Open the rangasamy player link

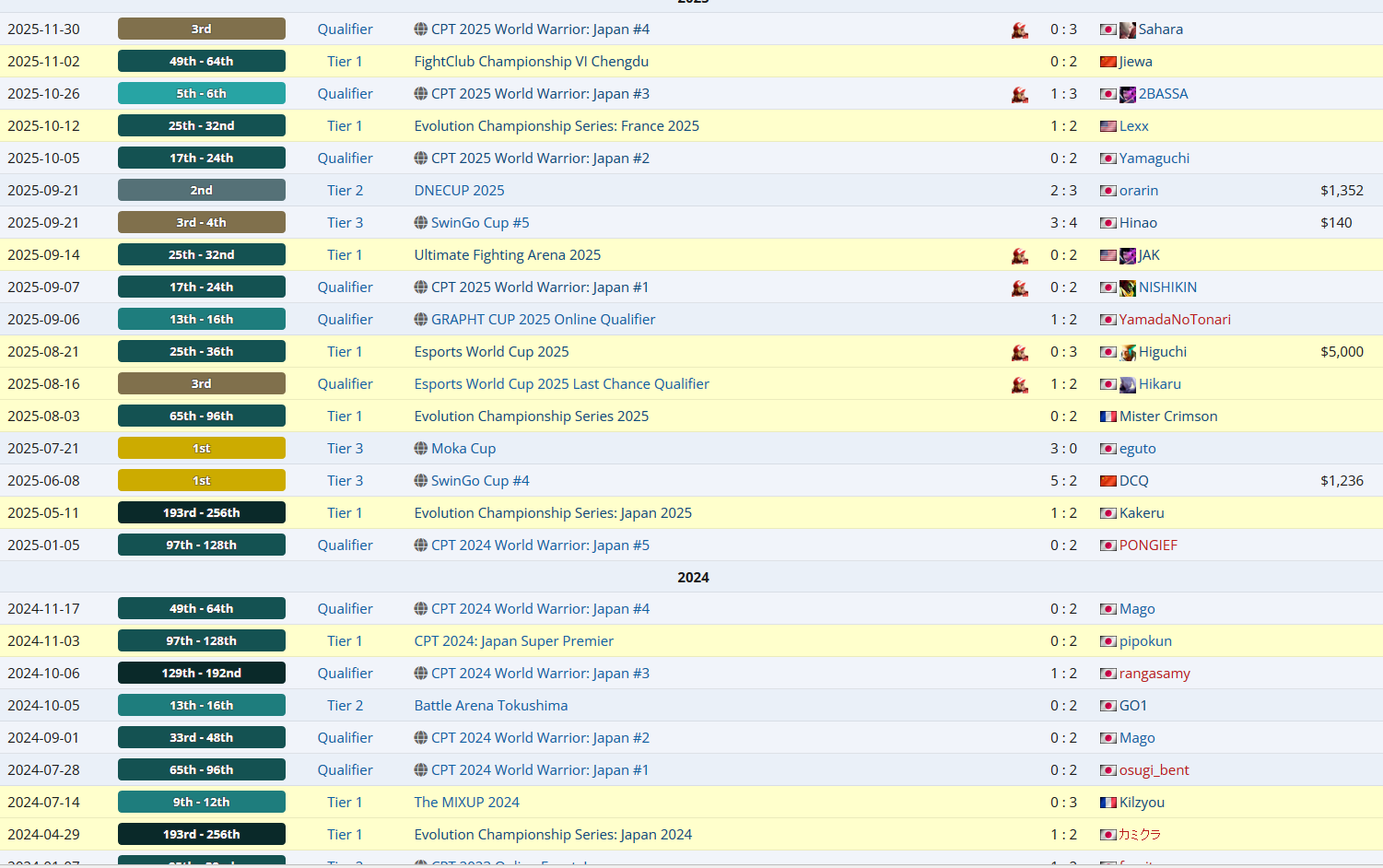coord(1154,674)
